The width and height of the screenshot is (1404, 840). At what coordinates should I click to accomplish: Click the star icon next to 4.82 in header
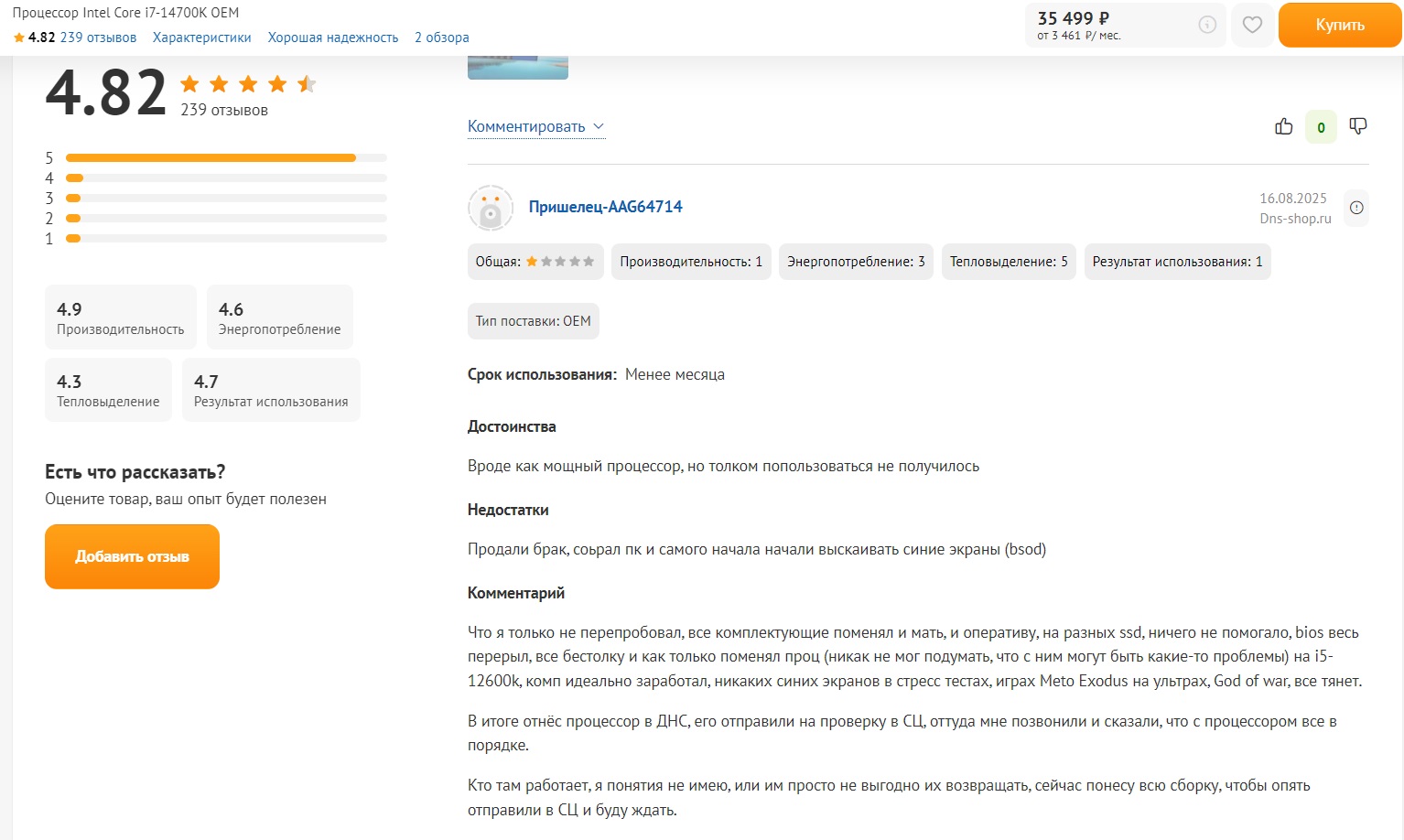19,38
